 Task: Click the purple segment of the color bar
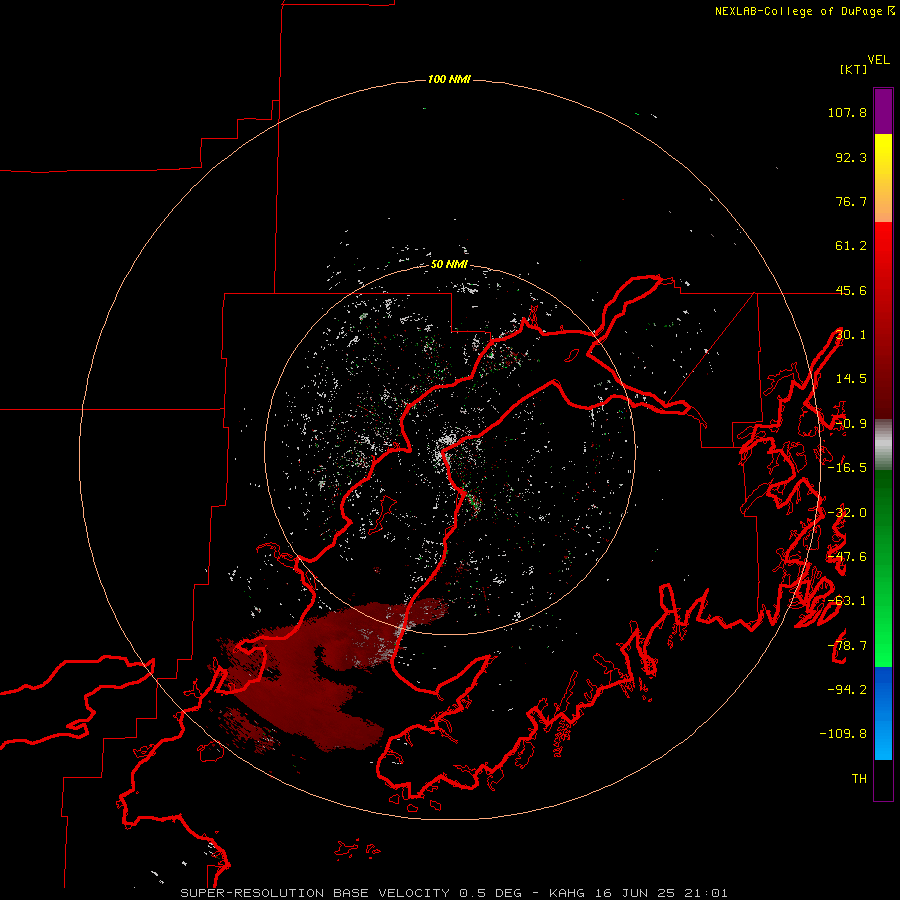(883, 111)
